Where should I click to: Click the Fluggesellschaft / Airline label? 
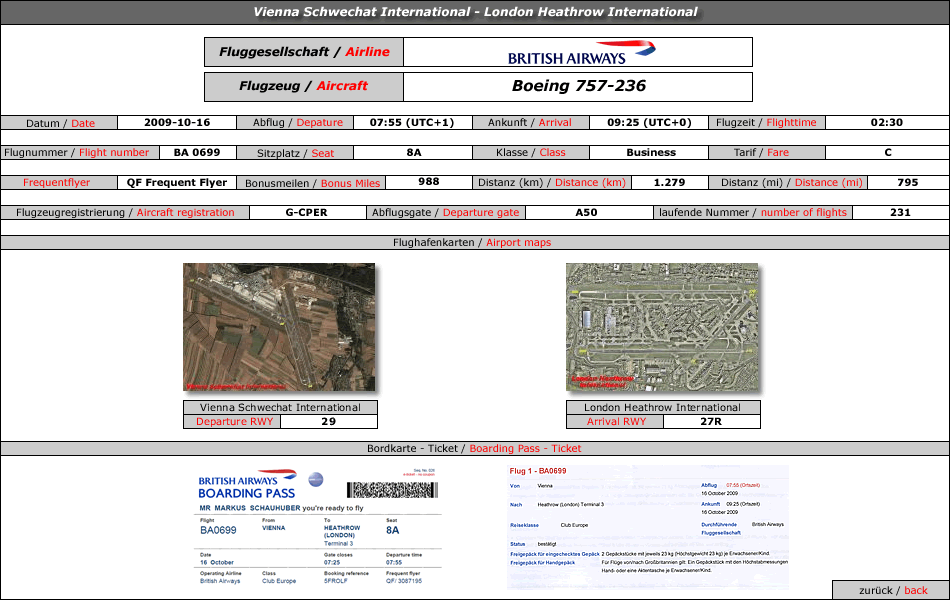(x=304, y=52)
